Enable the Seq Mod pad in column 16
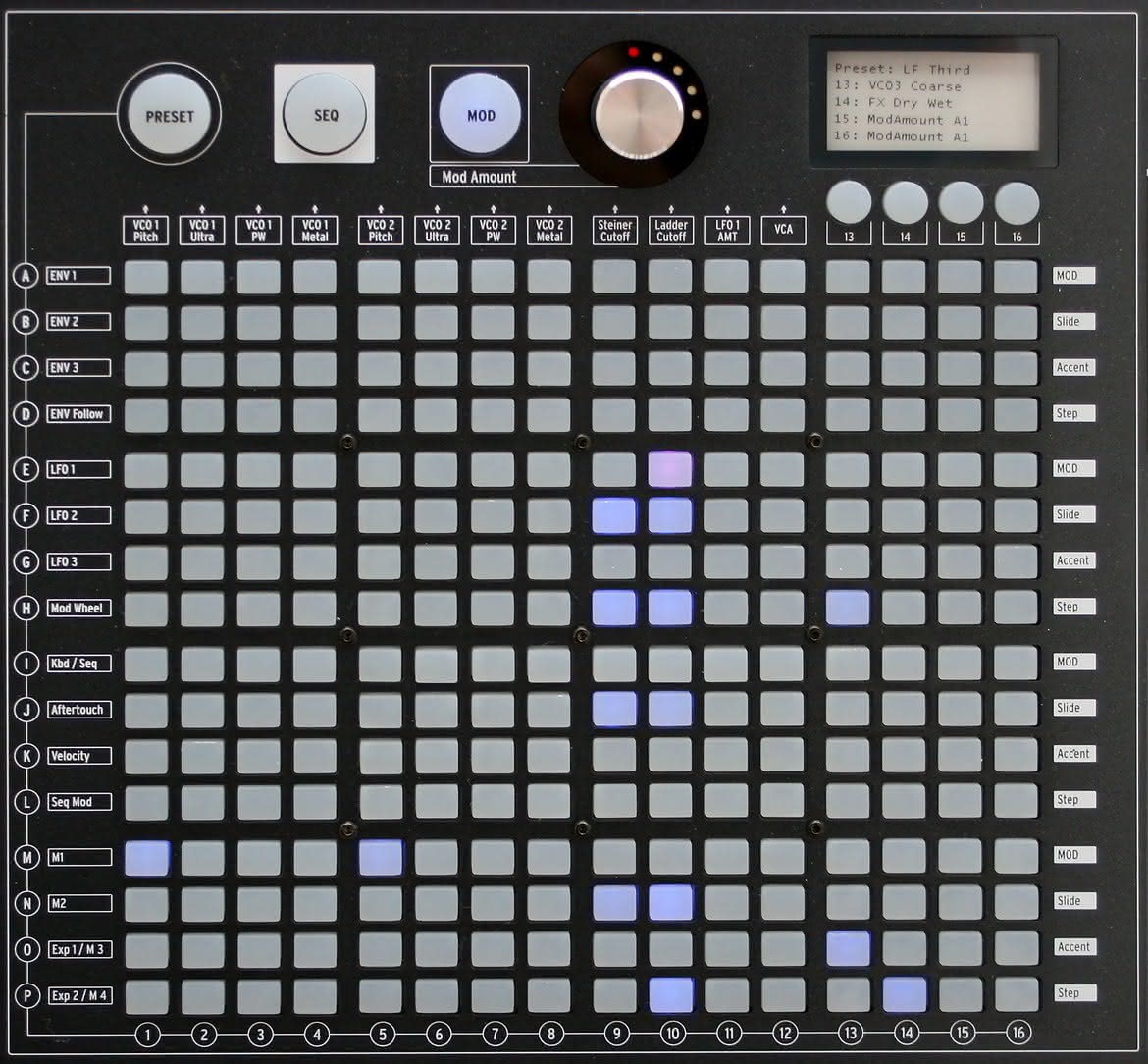 click(1017, 801)
